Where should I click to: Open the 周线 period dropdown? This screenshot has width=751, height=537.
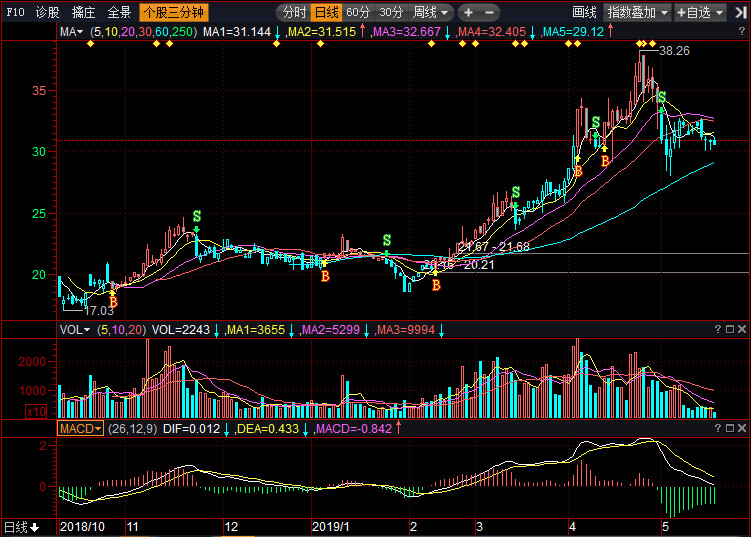(431, 13)
